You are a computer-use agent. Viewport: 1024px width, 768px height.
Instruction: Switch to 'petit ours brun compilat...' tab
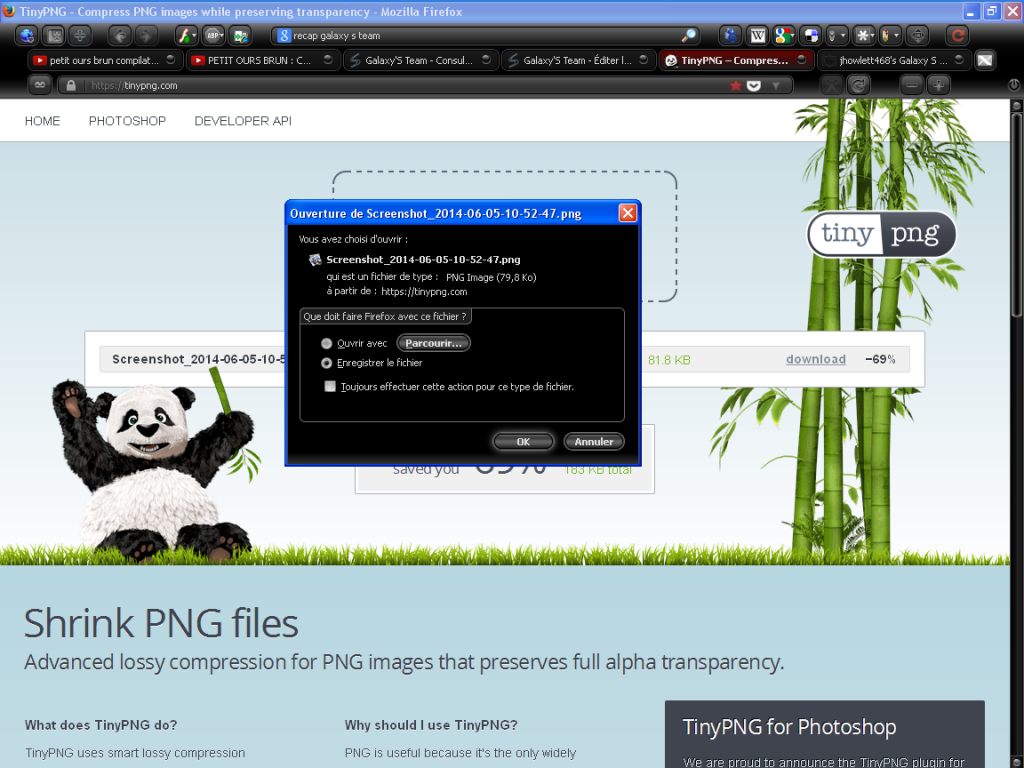coord(104,60)
